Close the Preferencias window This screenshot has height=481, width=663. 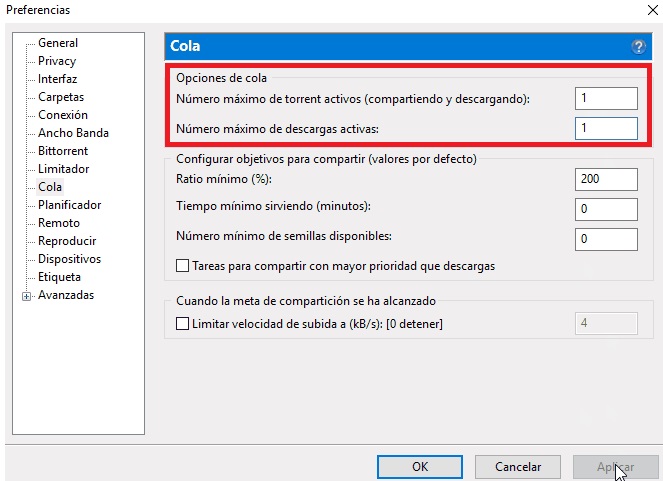[639, 10]
